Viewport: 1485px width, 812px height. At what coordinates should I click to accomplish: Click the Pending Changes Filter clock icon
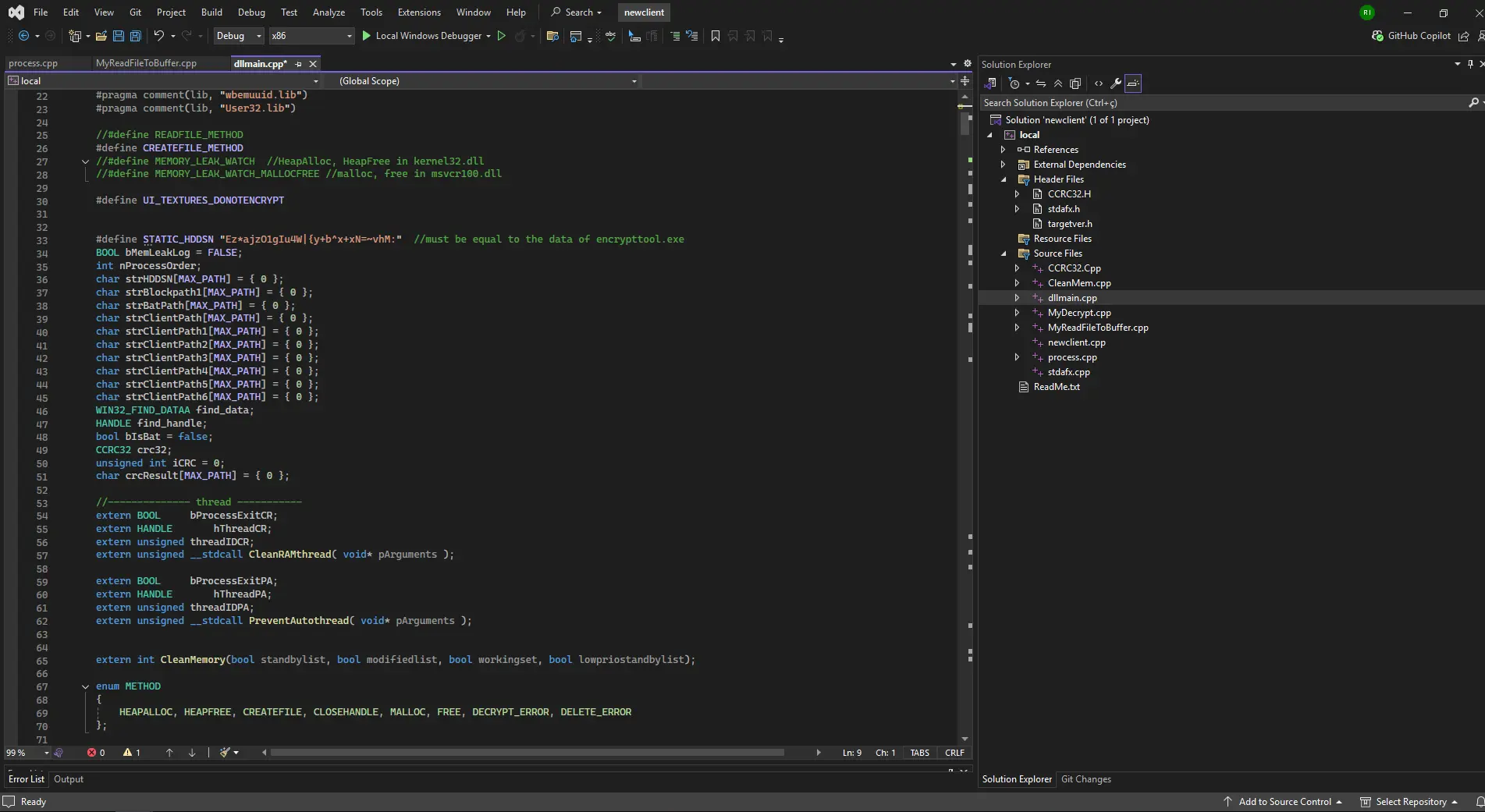coord(1014,83)
